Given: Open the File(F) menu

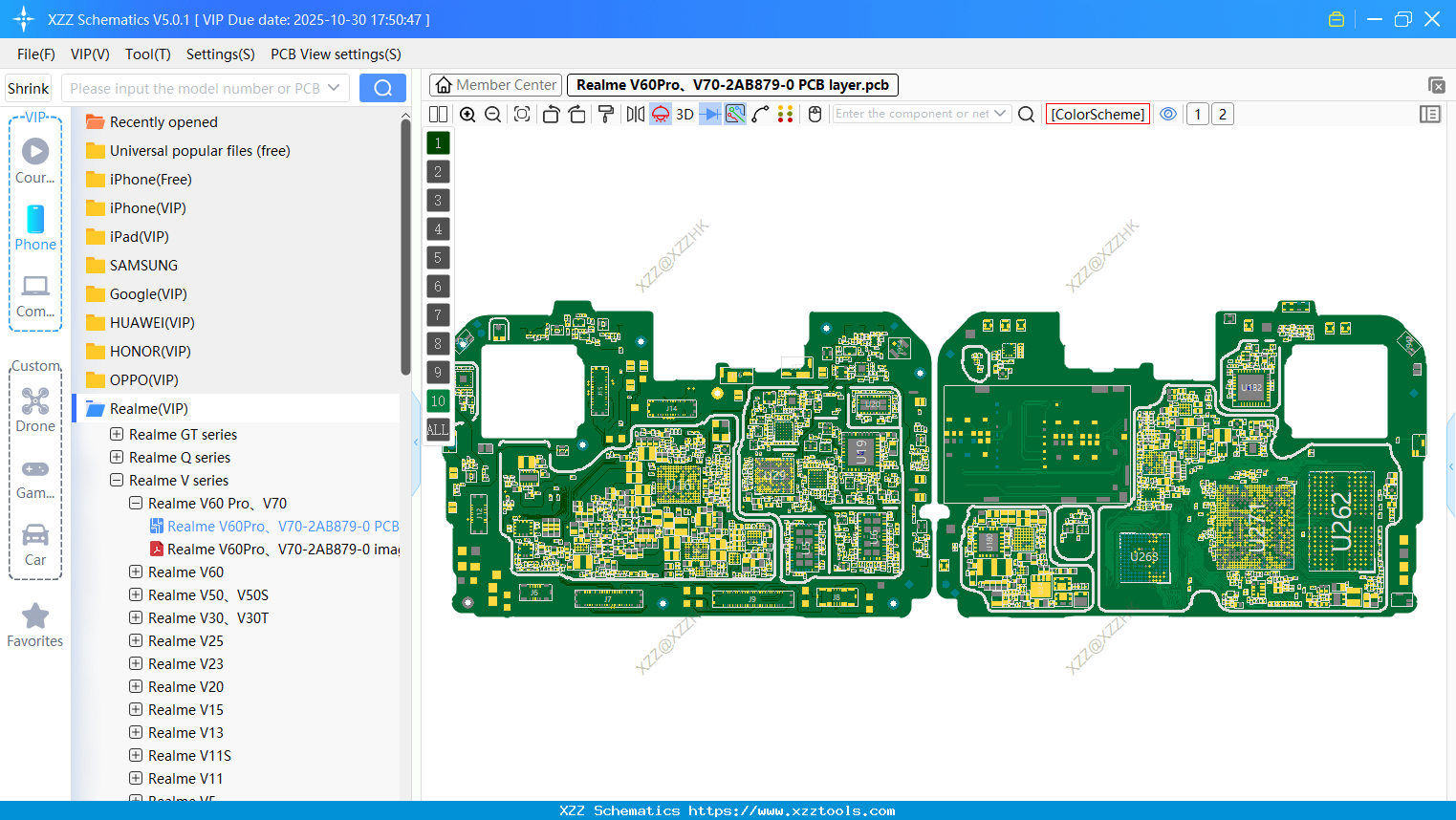Looking at the screenshot, I should [x=36, y=54].
